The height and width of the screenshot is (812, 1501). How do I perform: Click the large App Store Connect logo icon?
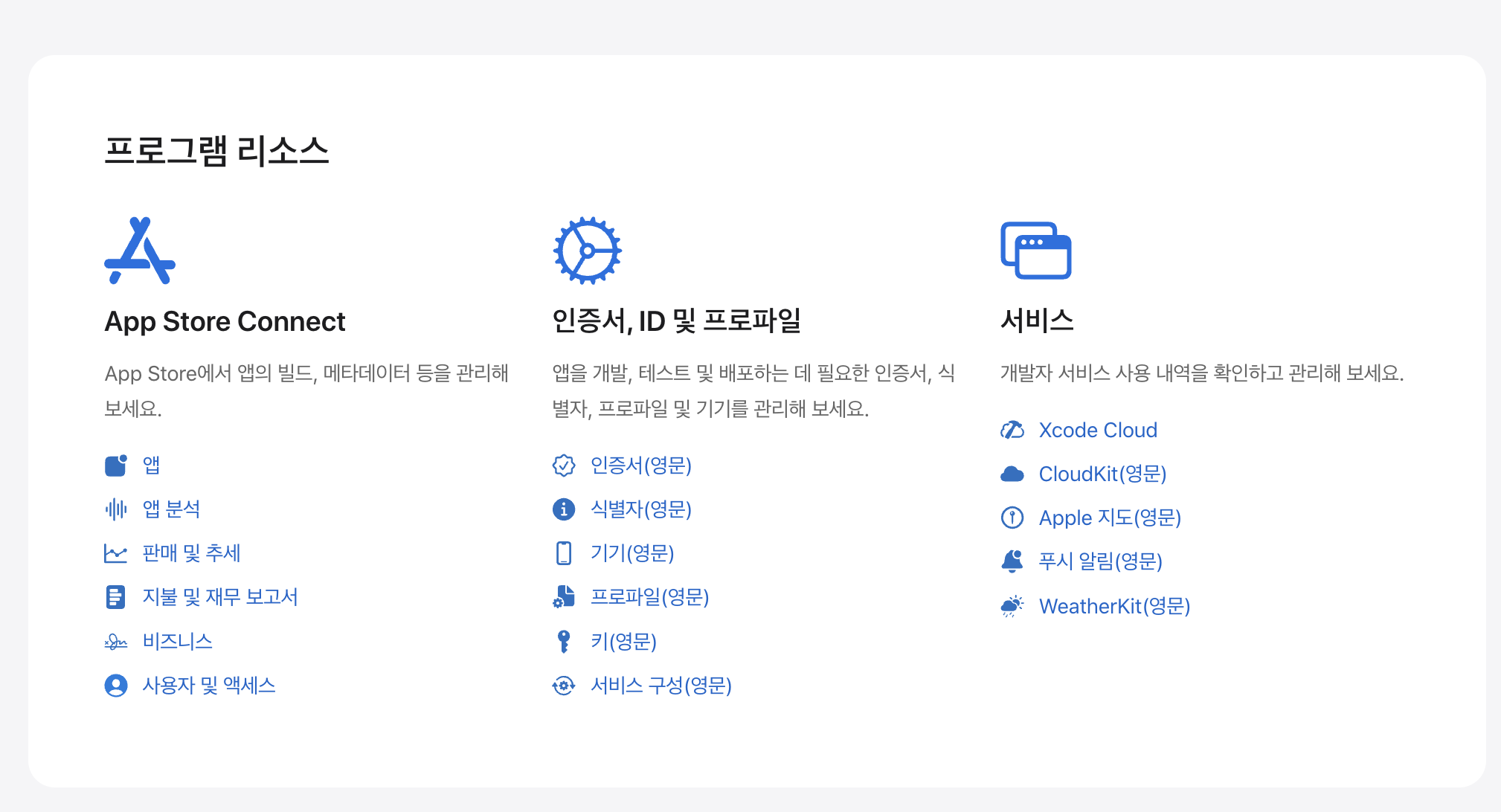[140, 251]
